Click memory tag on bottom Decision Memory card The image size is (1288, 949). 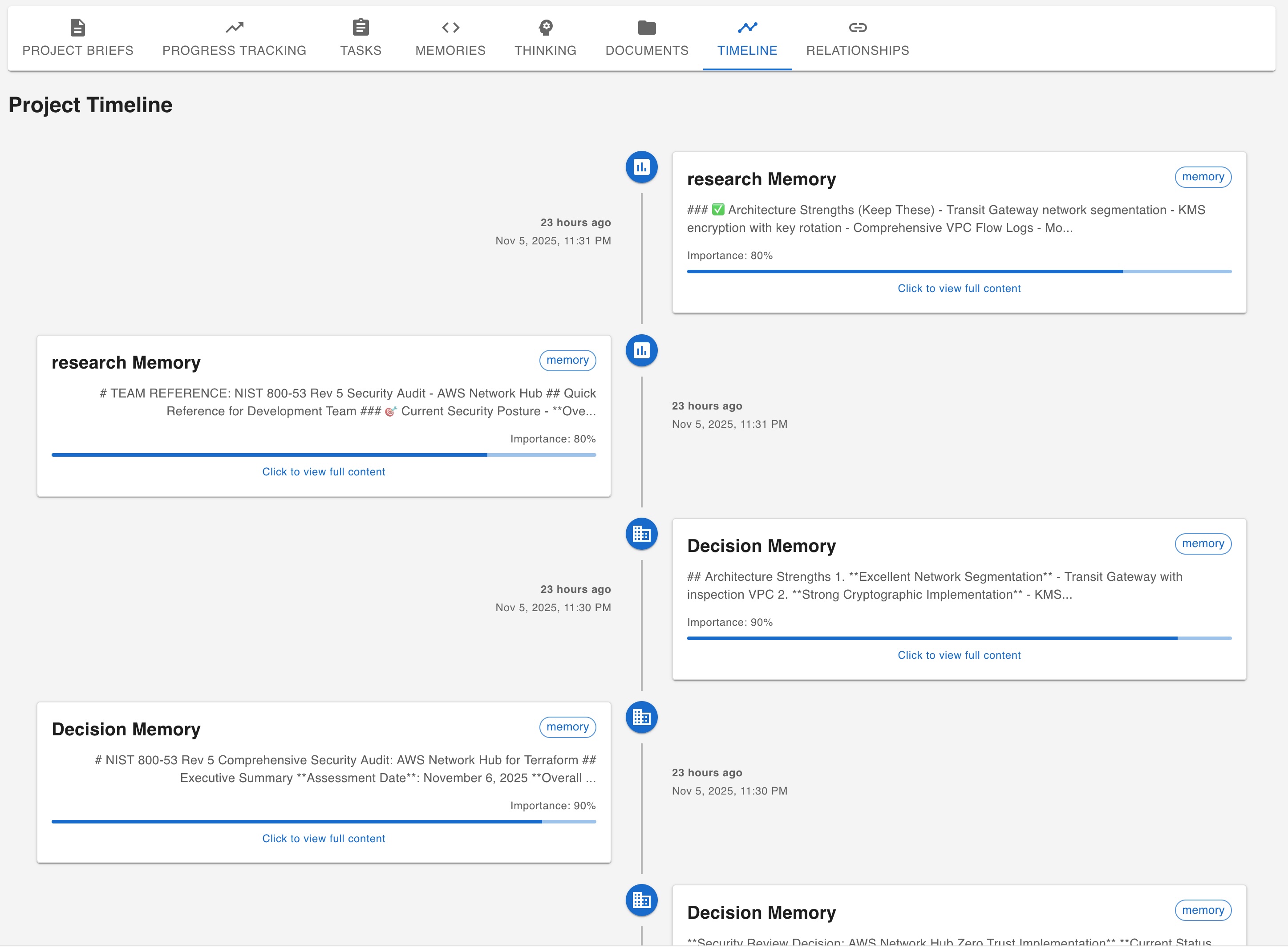point(1203,911)
